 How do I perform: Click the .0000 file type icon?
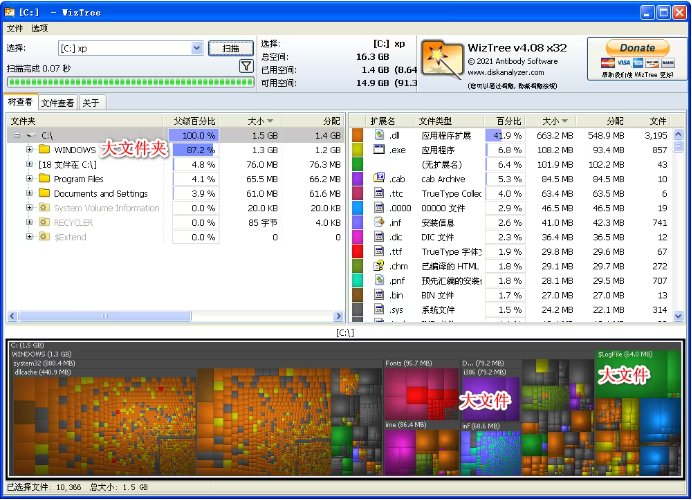pyautogui.click(x=379, y=207)
